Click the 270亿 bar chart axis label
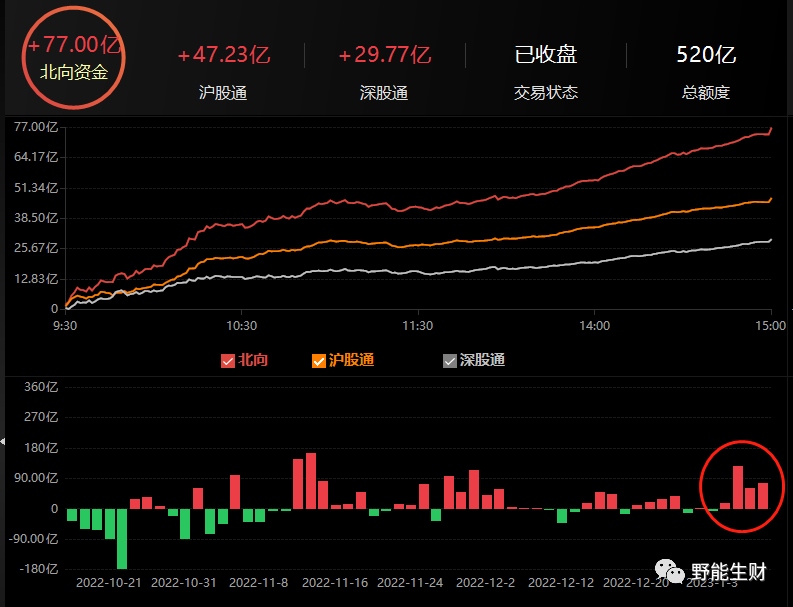Image resolution: width=793 pixels, height=607 pixels. click(41, 417)
